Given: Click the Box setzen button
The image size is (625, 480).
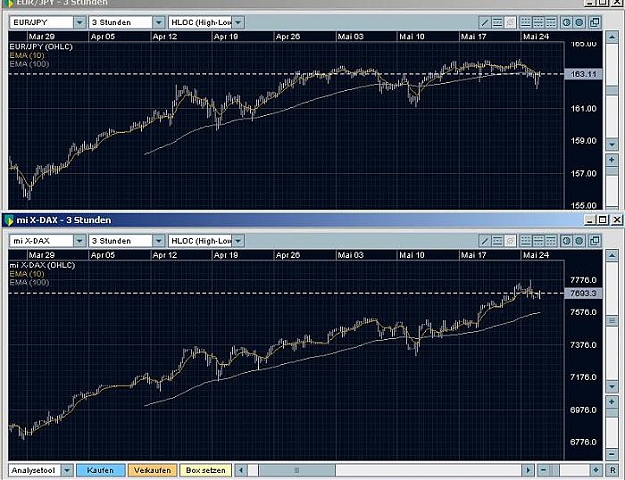Looking at the screenshot, I should pyautogui.click(x=205, y=470).
